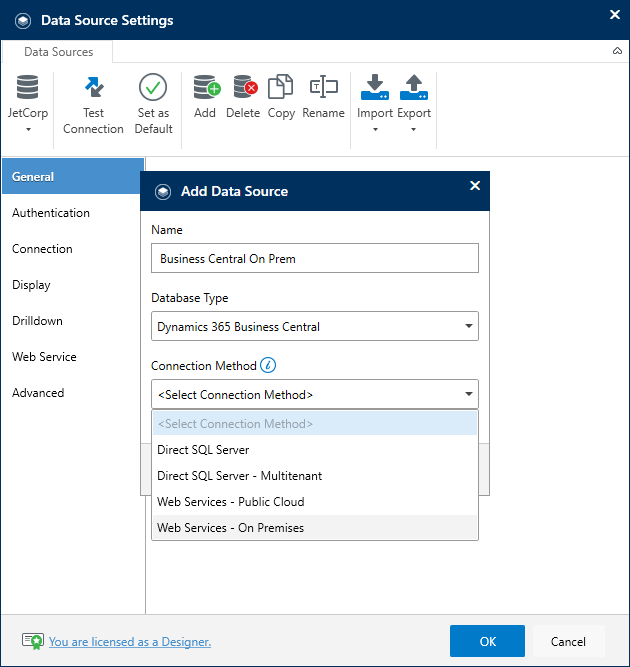Choose Web Services - On Premises option

315,527
